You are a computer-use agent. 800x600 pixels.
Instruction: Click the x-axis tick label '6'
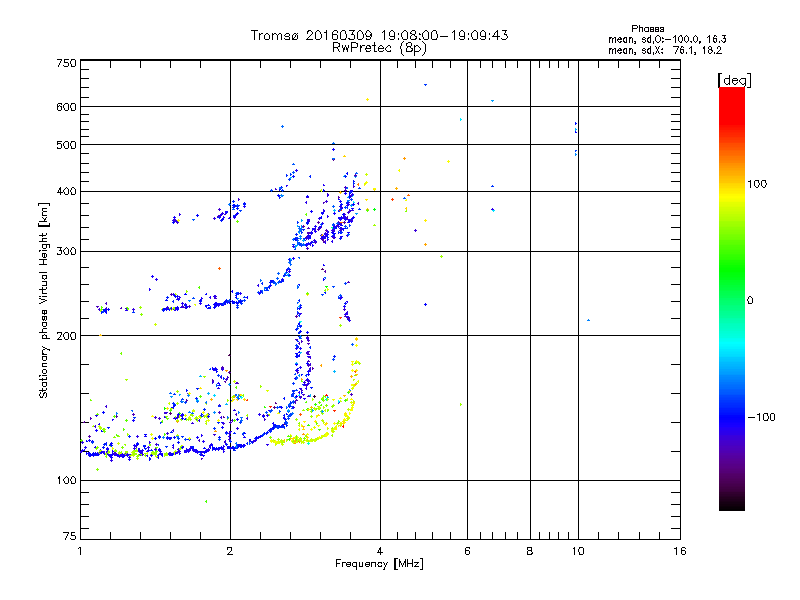[x=467, y=551]
